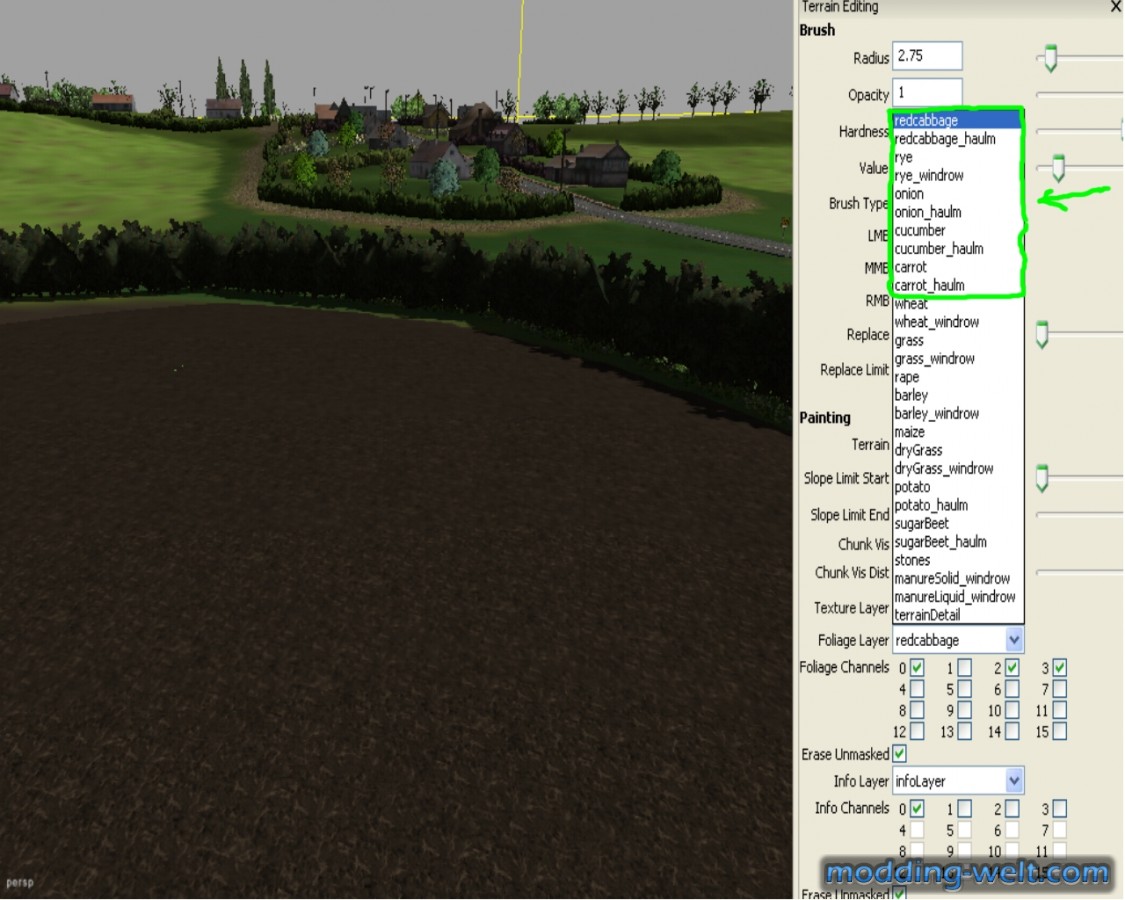Choose onion from the layer list
1125x900 pixels.
[x=956, y=194]
